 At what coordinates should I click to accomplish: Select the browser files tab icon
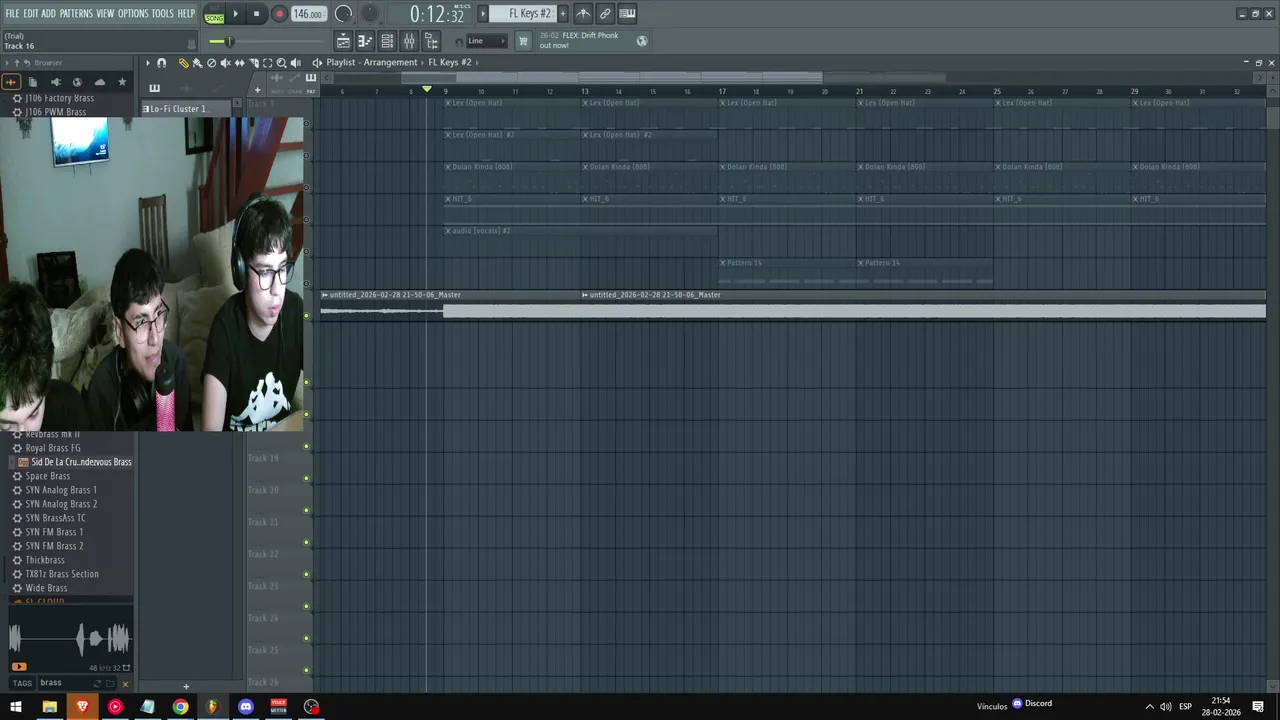pos(33,82)
